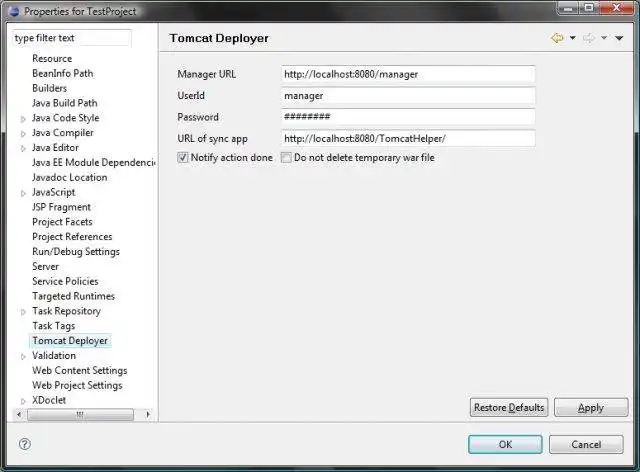This screenshot has width=640, height=472.
Task: Expand the Java Editor node
Action: click(x=23, y=148)
